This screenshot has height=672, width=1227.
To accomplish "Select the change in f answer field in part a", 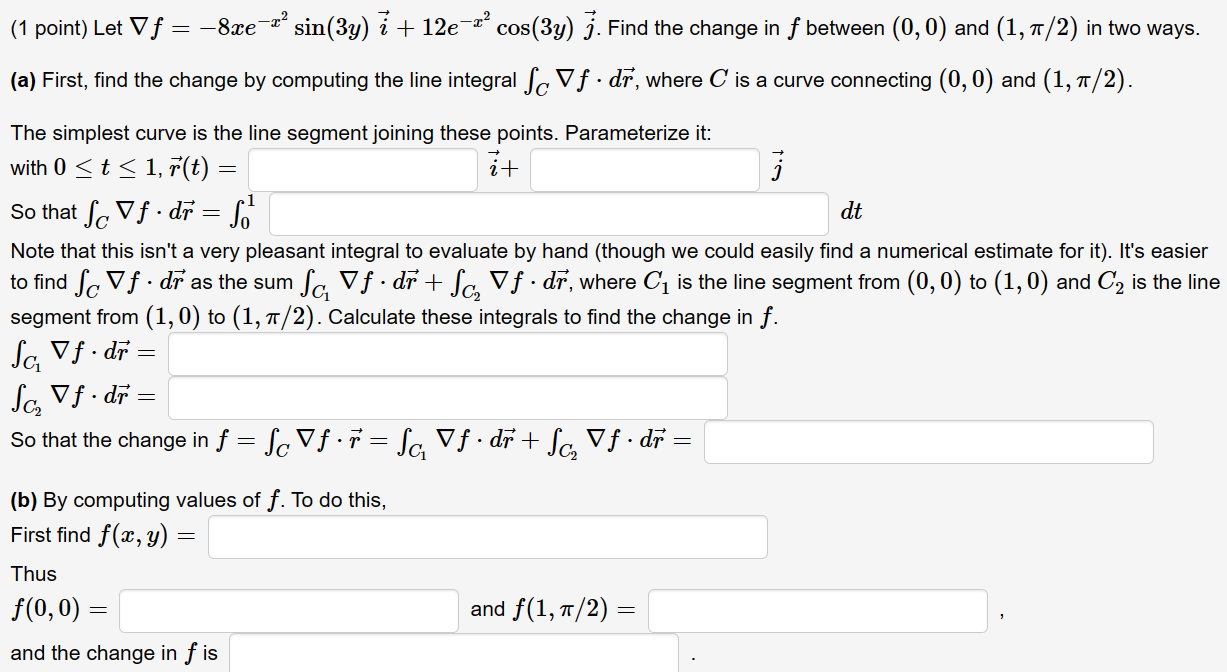I will (x=928, y=441).
